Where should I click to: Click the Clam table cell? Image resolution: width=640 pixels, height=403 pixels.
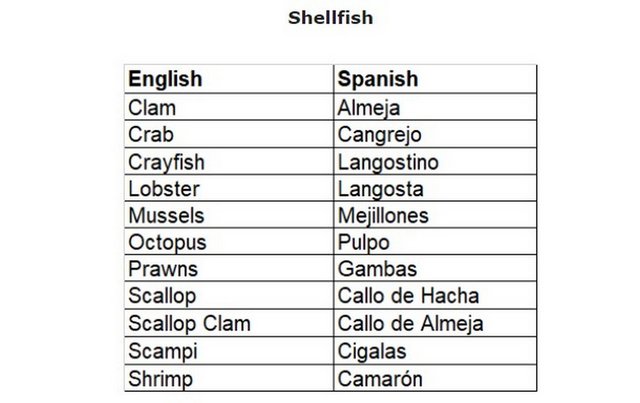[152, 108]
